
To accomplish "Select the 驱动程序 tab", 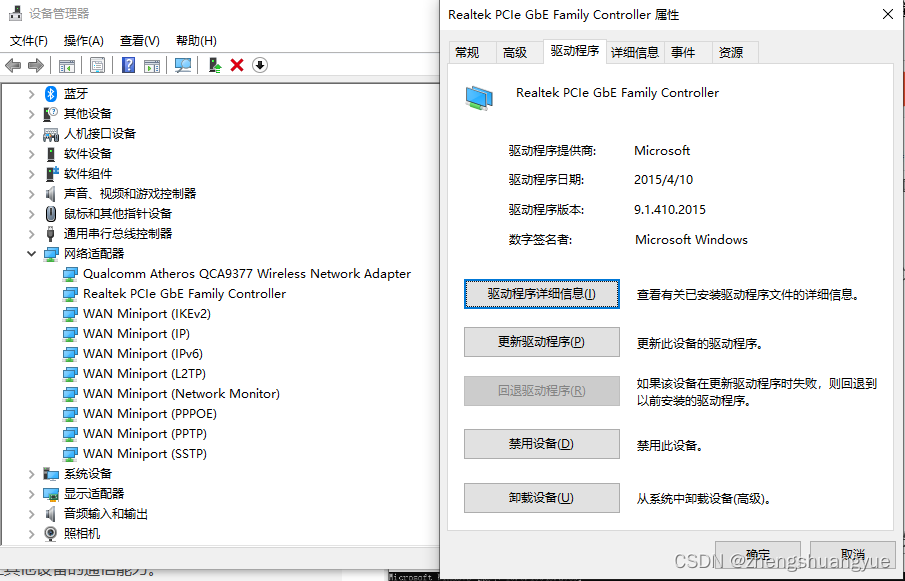I will pyautogui.click(x=574, y=51).
